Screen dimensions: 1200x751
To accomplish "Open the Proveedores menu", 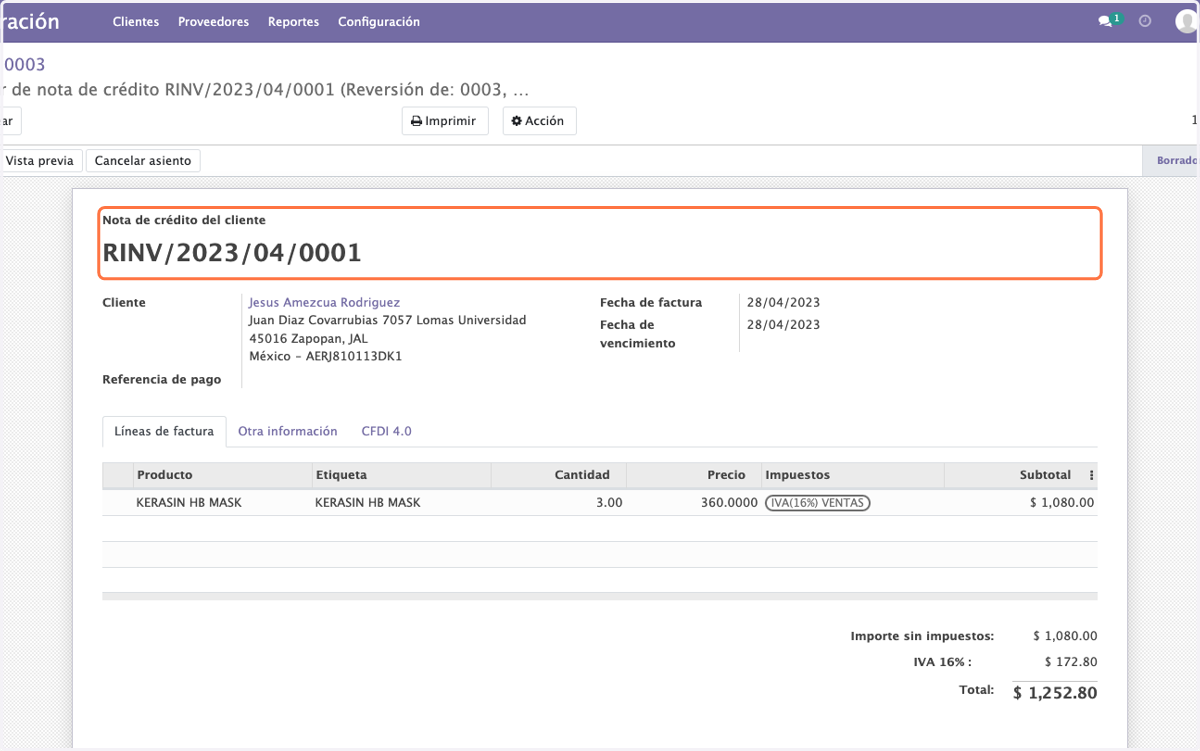I will (x=213, y=21).
